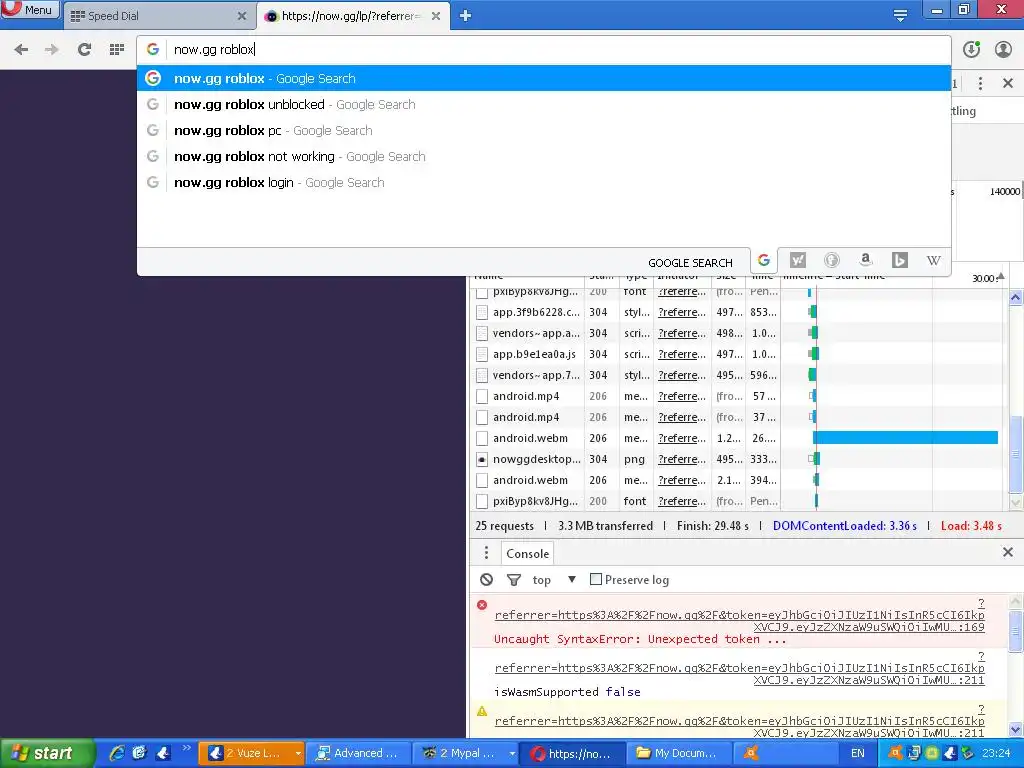Open the Opera Menu button
The height and width of the screenshot is (768, 1024).
click(30, 10)
